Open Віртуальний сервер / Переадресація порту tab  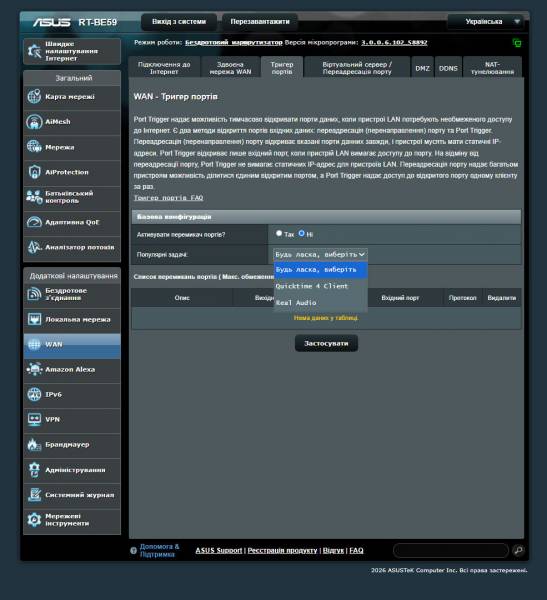coord(357,68)
